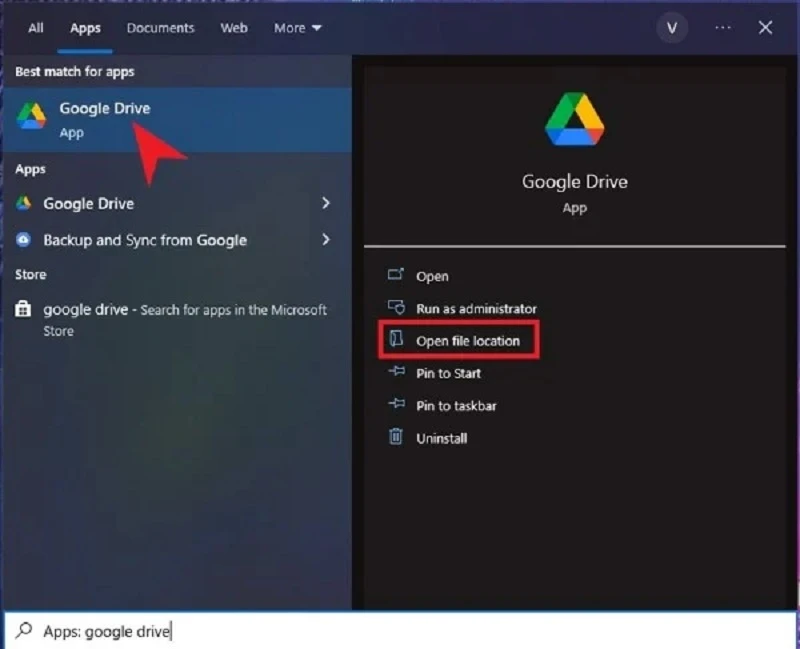This screenshot has width=800, height=649.
Task: Click the Run as administrator shield icon
Action: (396, 308)
